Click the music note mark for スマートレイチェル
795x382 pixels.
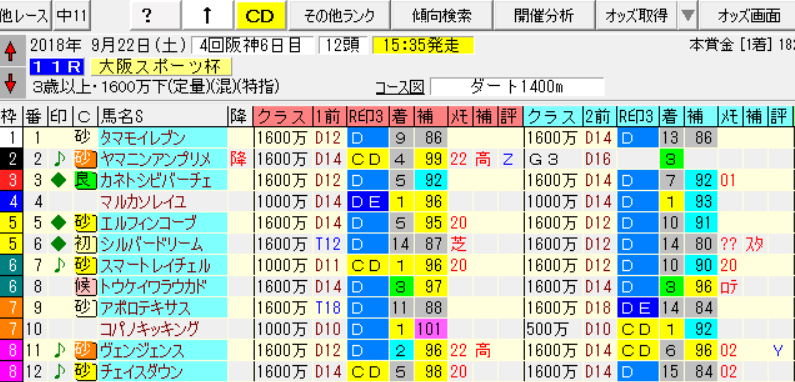[59, 266]
